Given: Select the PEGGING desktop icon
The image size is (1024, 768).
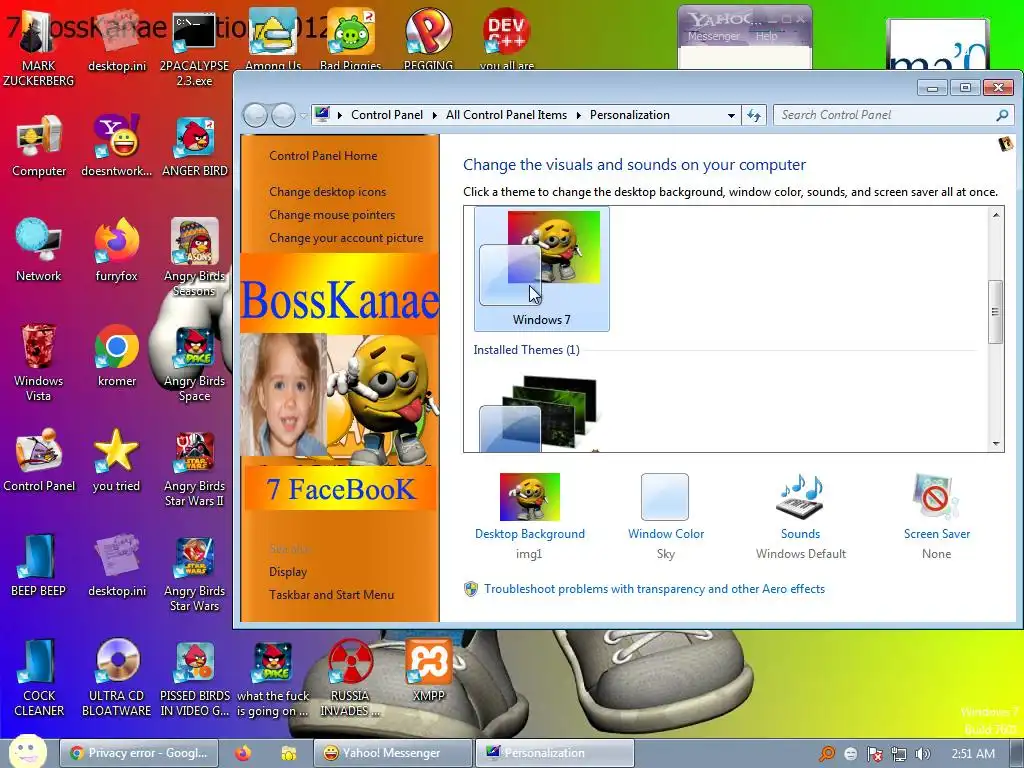Looking at the screenshot, I should click(428, 39).
